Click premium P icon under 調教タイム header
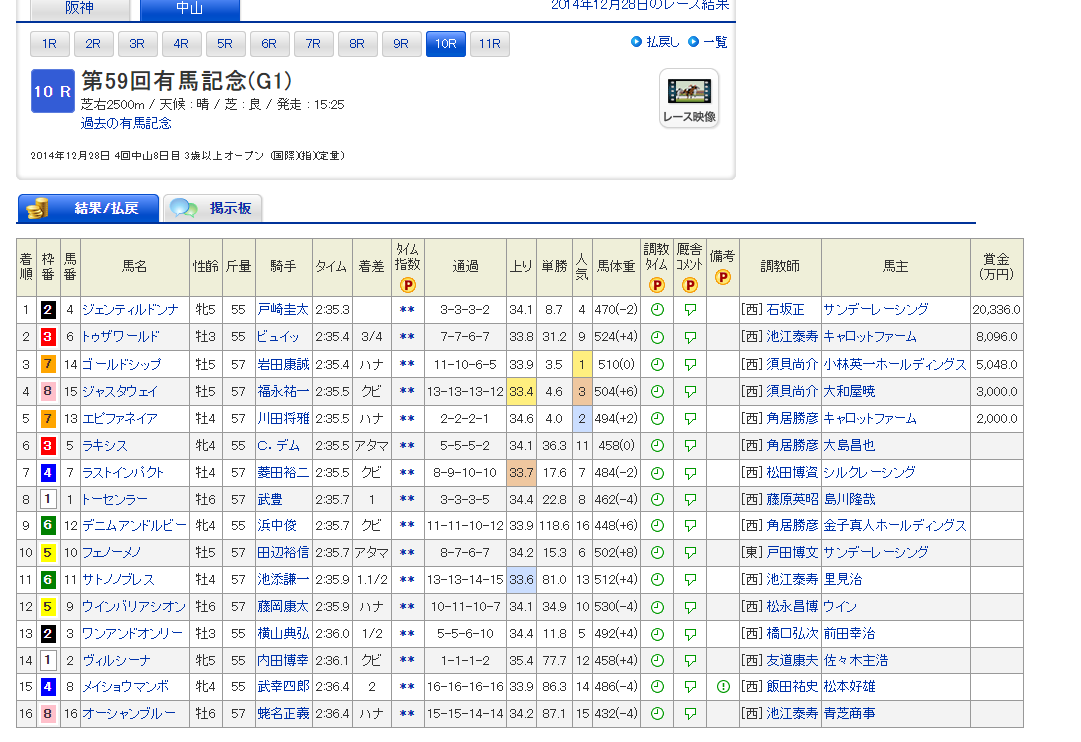Image resolution: width=1081 pixels, height=742 pixels. (x=657, y=285)
